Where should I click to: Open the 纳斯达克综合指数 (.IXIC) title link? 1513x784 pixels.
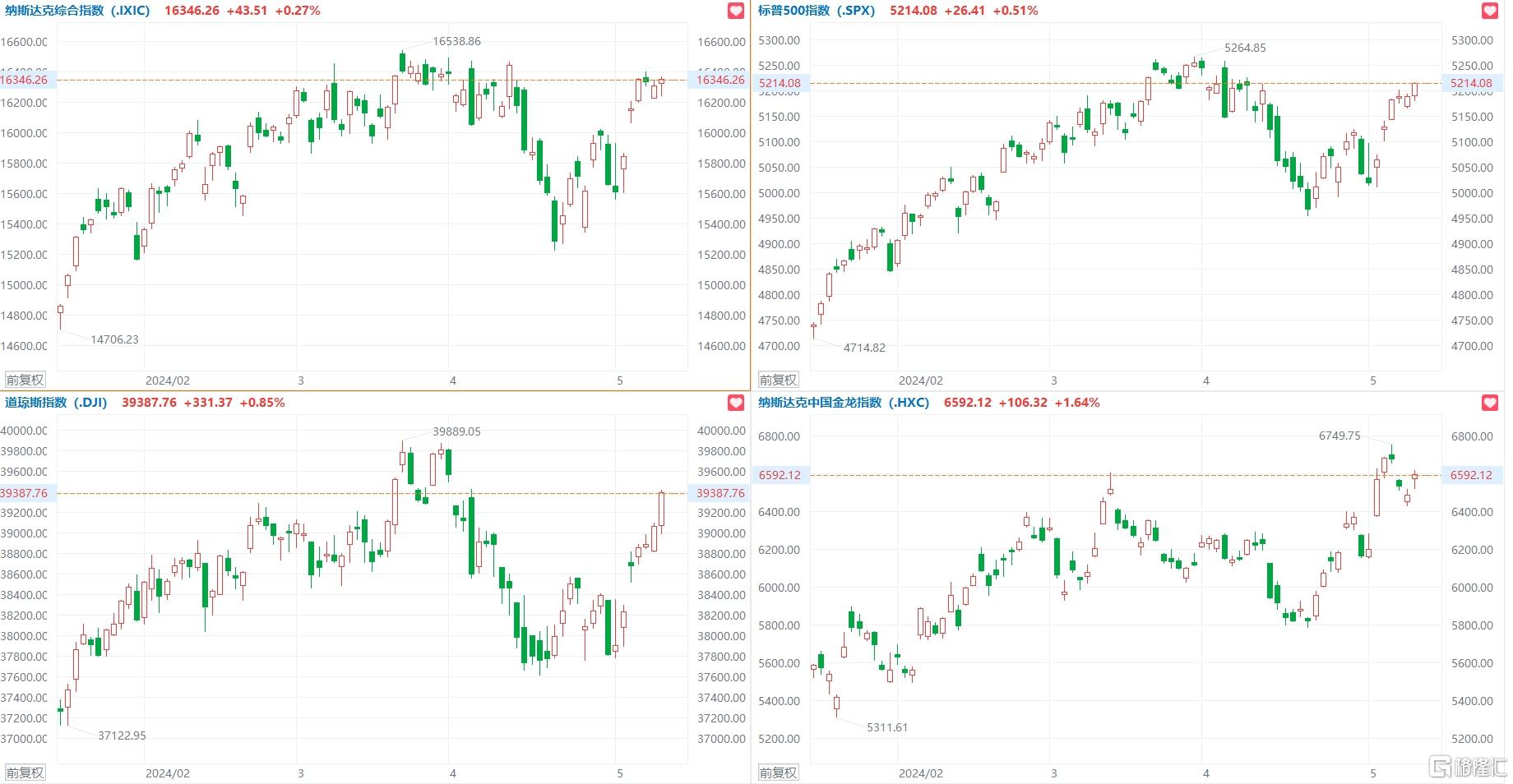point(77,11)
